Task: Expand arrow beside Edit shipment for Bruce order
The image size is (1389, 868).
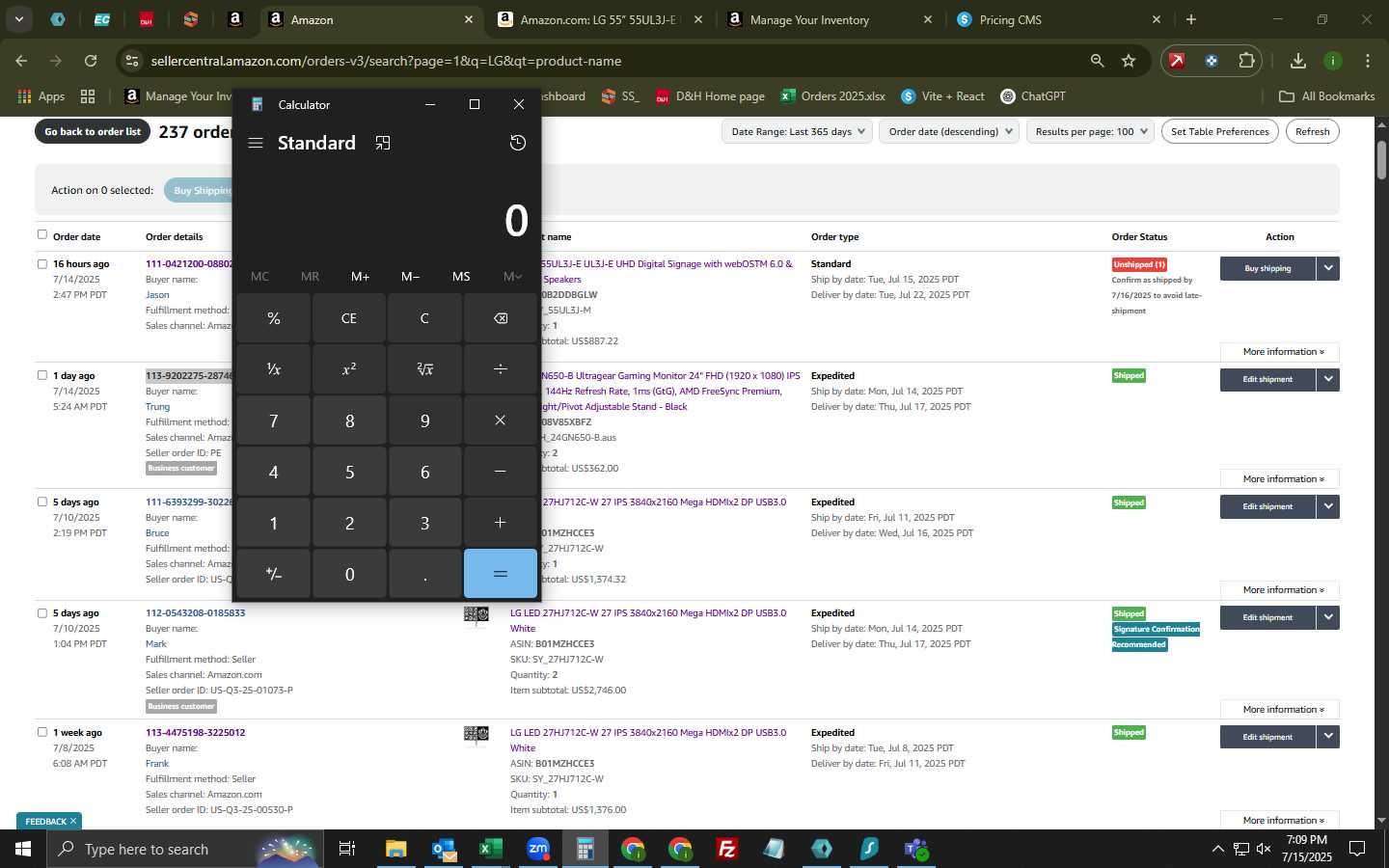Action: tap(1328, 506)
